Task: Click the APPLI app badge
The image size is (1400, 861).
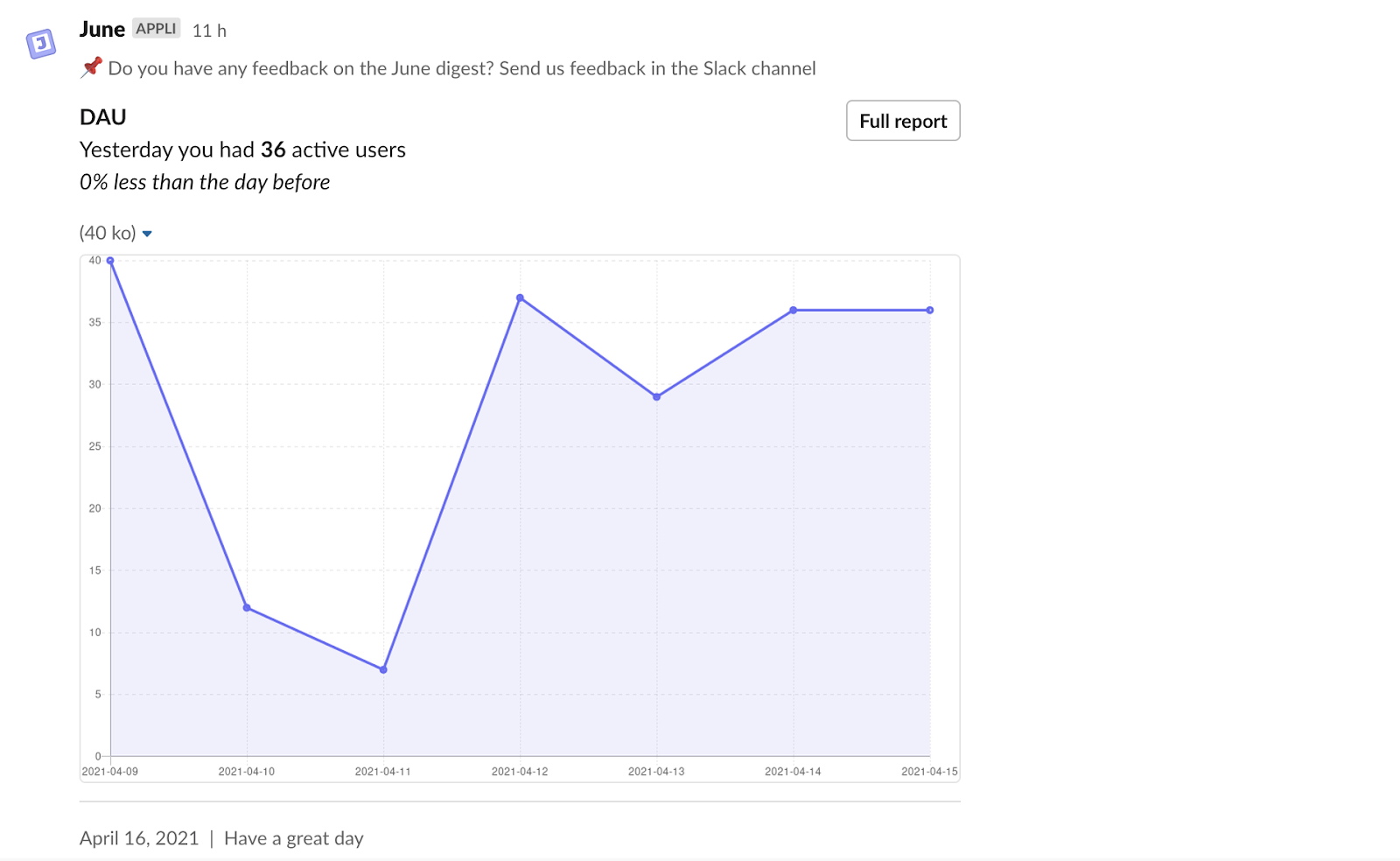Action: coord(156,29)
